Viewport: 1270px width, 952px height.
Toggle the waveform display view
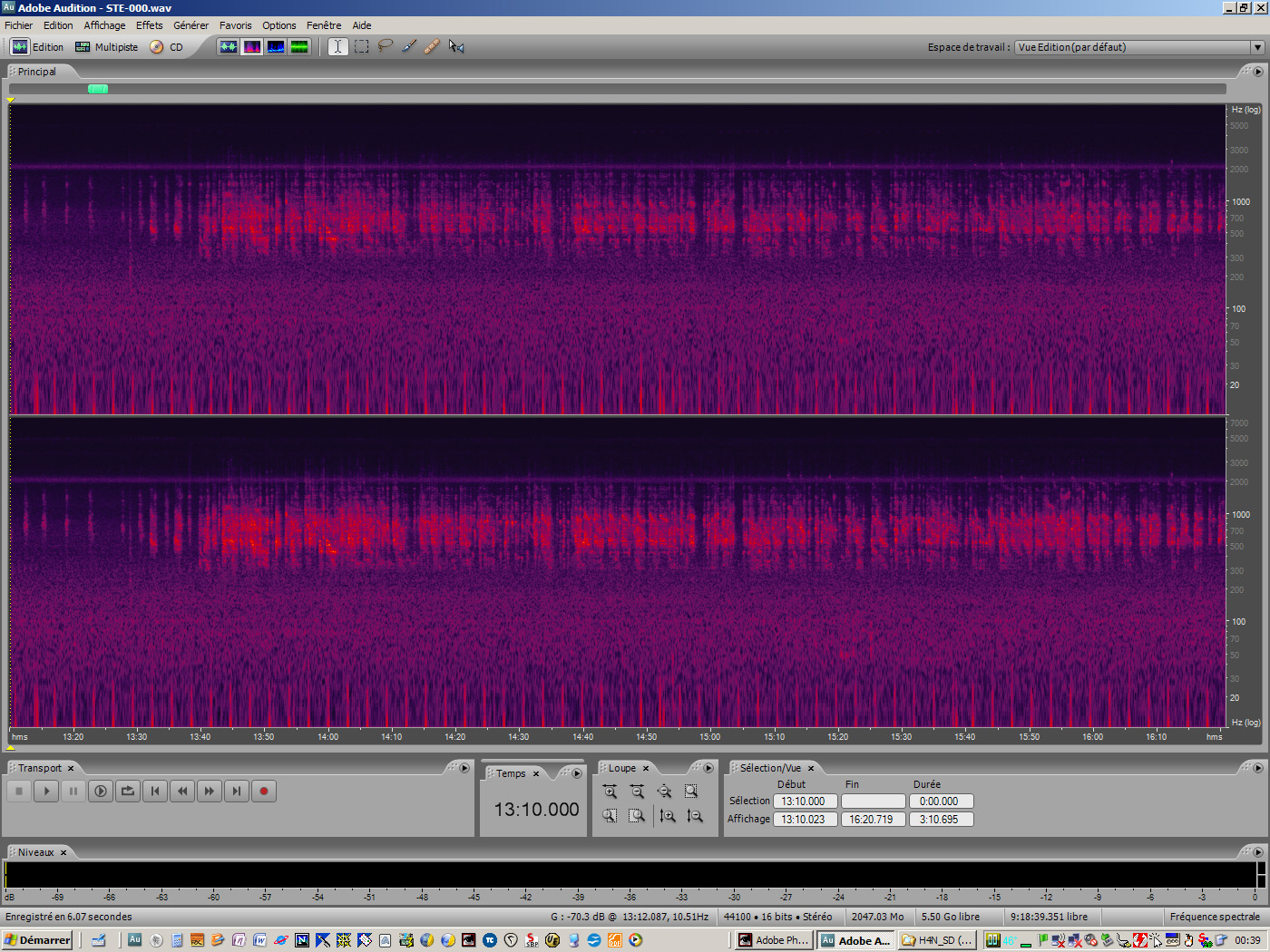point(229,46)
